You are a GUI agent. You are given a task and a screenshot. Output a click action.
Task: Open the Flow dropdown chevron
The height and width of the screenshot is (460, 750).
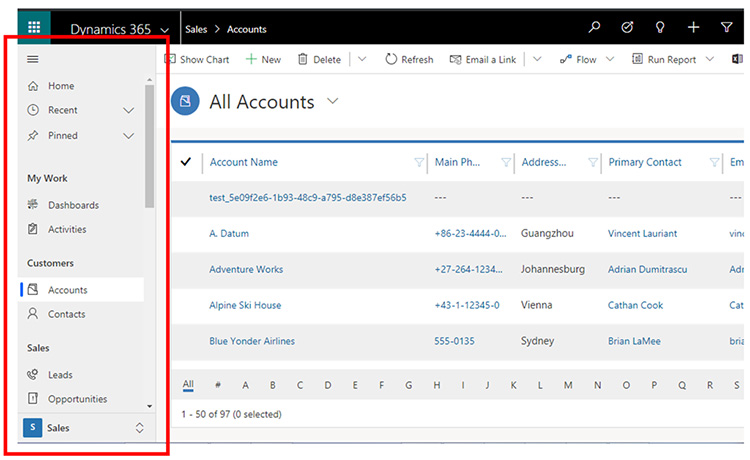pos(610,59)
